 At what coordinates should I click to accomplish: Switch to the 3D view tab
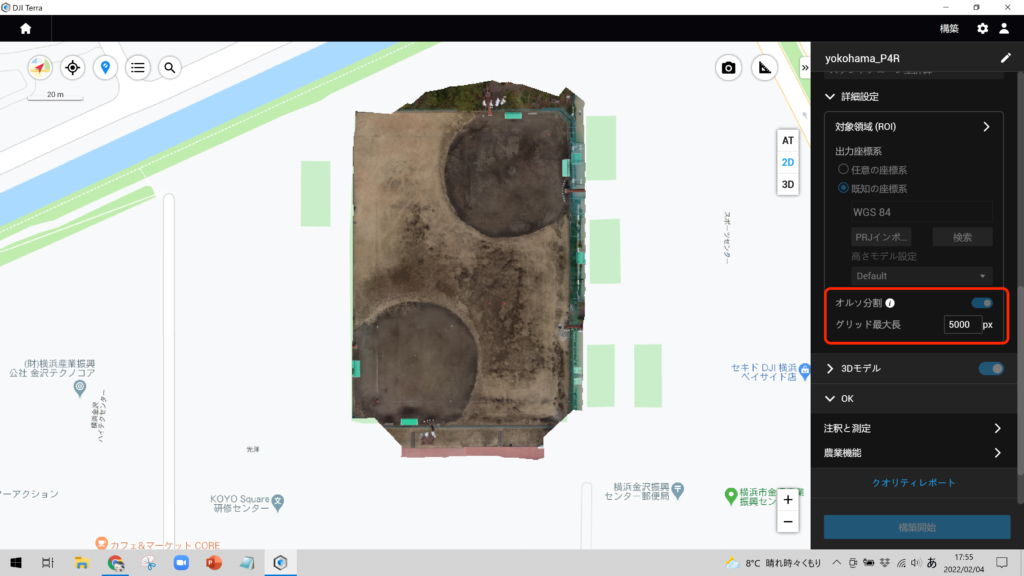pyautogui.click(x=788, y=185)
